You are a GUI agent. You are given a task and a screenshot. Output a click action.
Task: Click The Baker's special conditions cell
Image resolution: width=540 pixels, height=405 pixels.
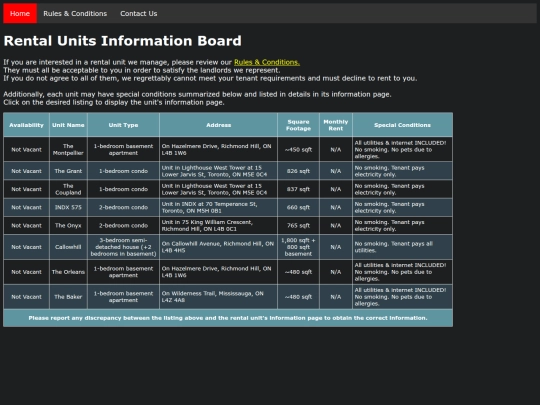coord(402,297)
